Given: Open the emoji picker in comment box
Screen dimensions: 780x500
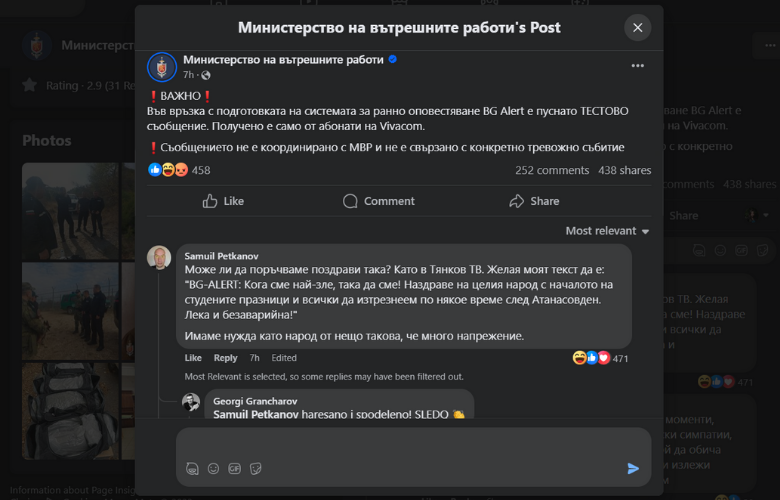Looking at the screenshot, I should coord(213,468).
